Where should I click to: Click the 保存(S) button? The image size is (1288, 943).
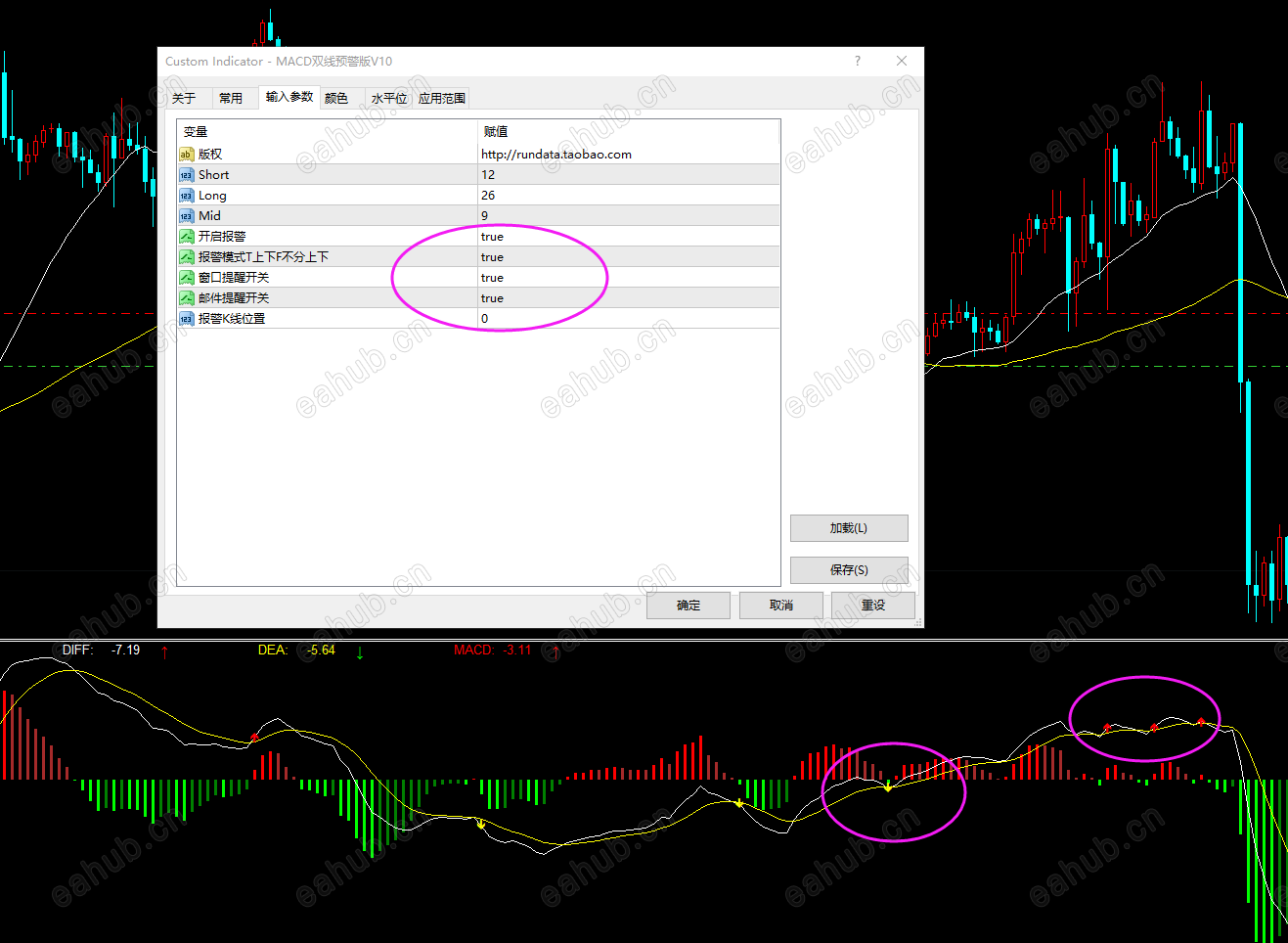click(x=849, y=570)
